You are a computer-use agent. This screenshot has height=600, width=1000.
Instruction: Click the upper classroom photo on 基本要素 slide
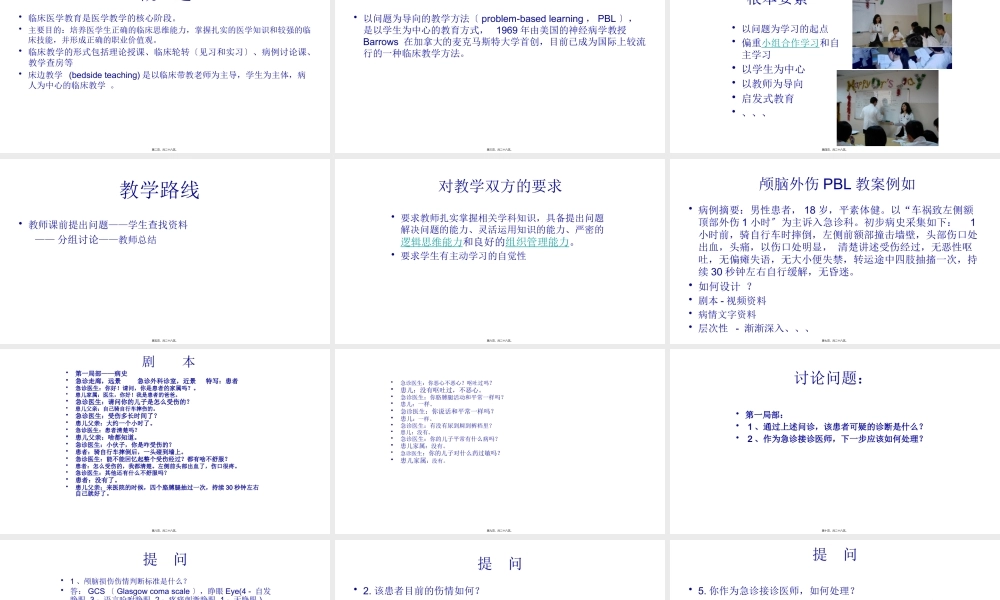pyautogui.click(x=900, y=33)
